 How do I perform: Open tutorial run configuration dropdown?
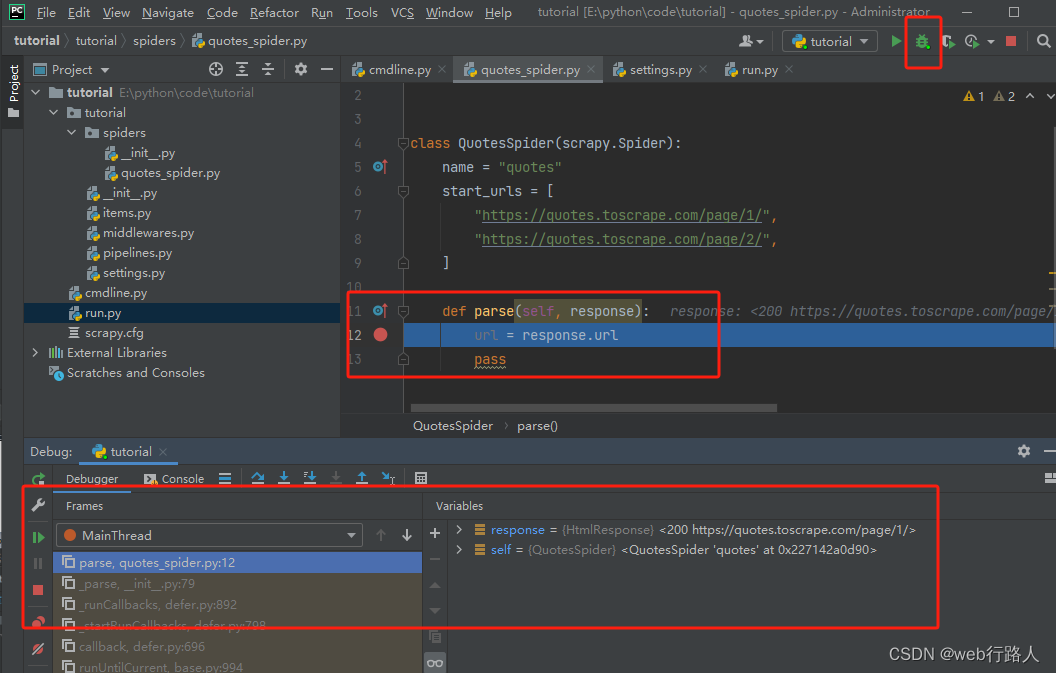(830, 41)
